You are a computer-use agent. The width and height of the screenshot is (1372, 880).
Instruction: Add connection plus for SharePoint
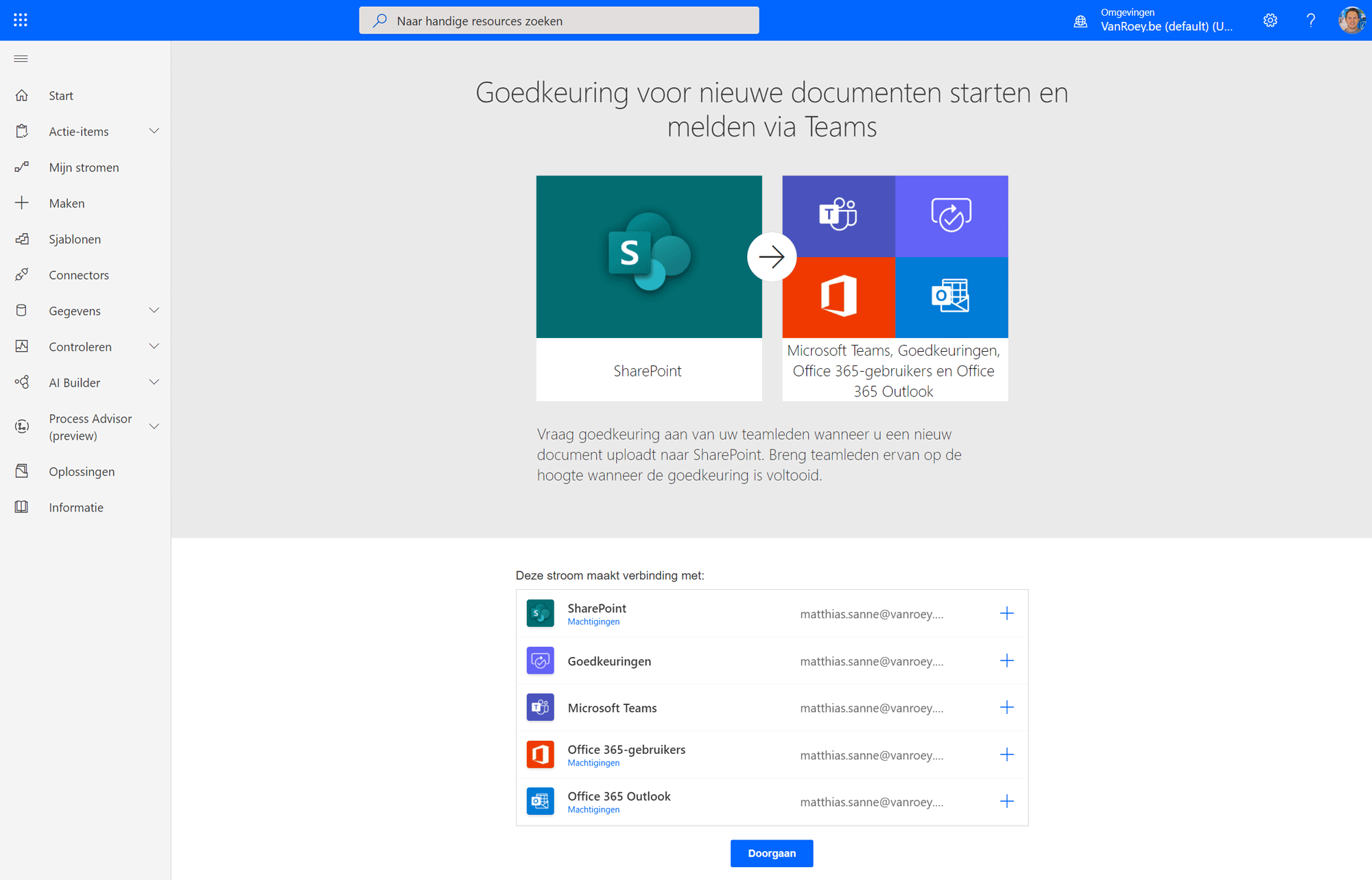click(1006, 613)
